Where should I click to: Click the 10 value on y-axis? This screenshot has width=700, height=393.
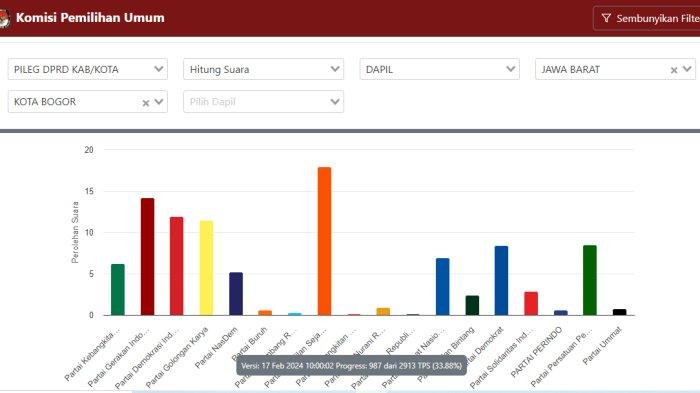pos(89,232)
